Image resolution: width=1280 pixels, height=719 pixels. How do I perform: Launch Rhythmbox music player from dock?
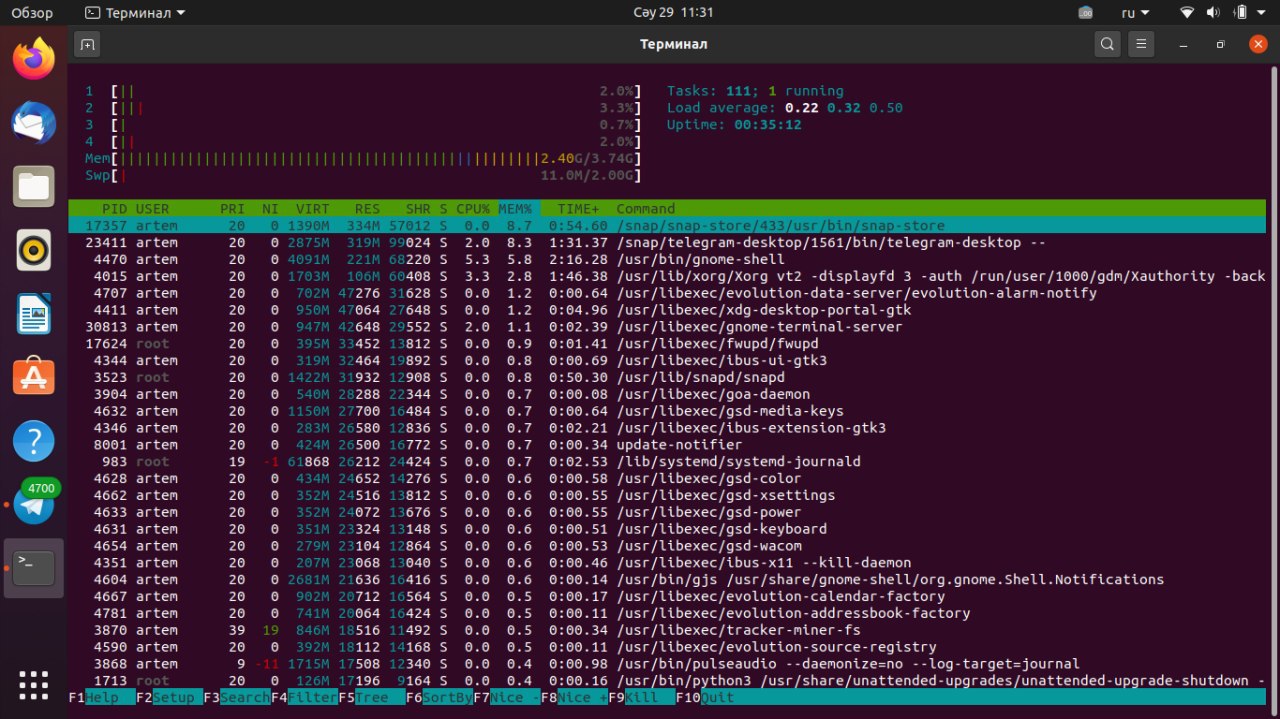34,250
